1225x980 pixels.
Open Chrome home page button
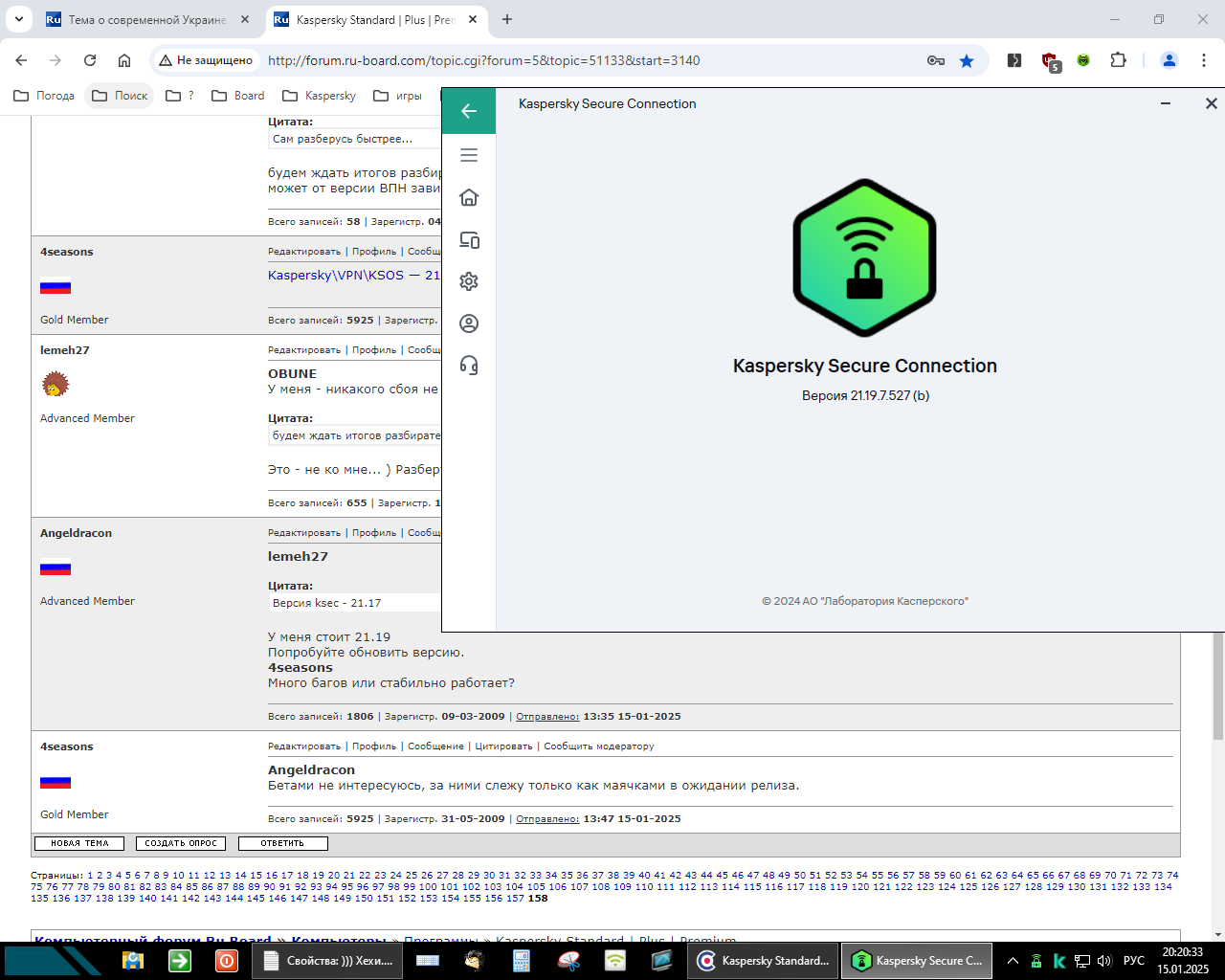coord(124,60)
